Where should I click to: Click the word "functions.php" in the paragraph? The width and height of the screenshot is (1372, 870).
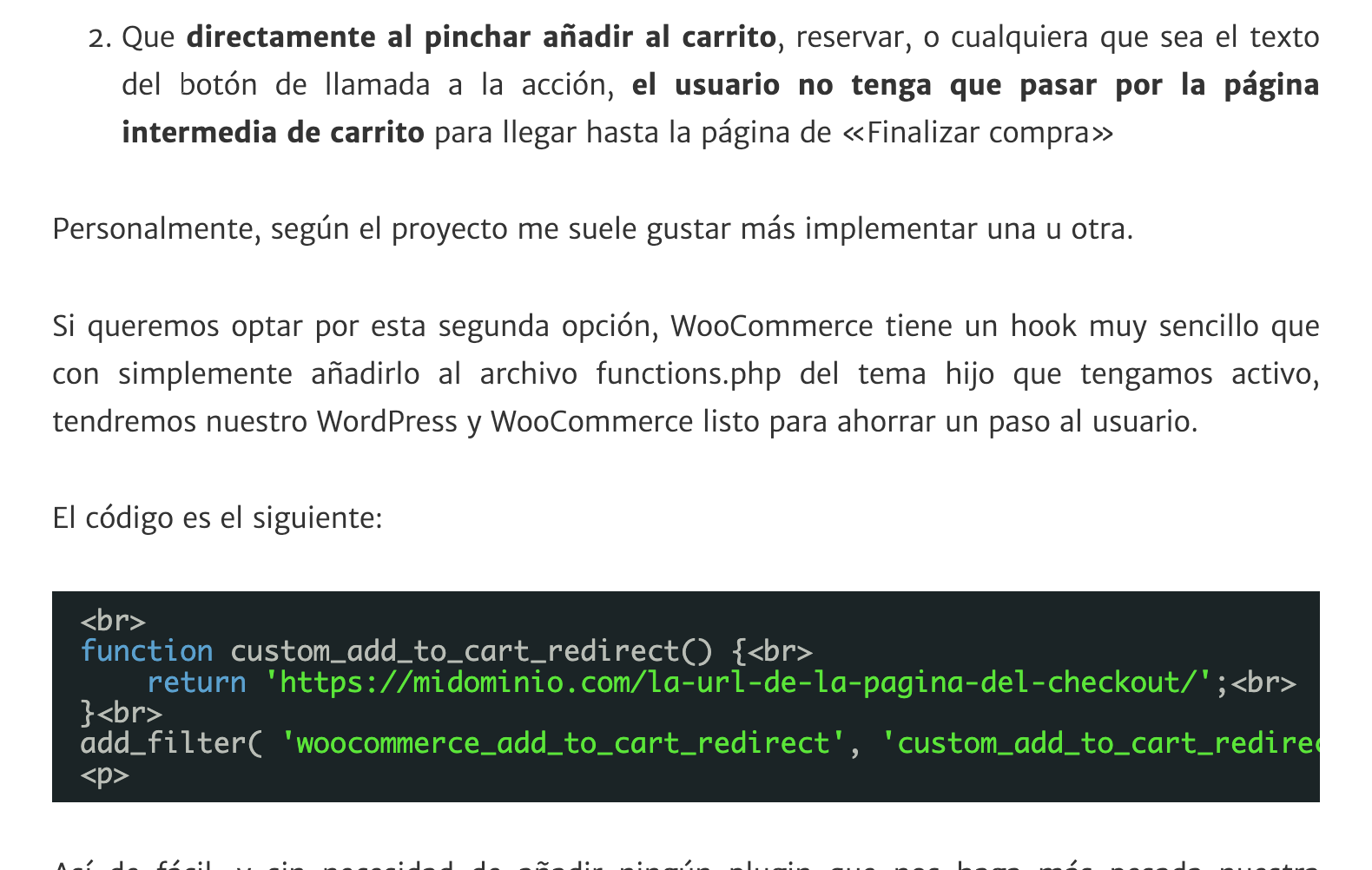click(x=689, y=374)
